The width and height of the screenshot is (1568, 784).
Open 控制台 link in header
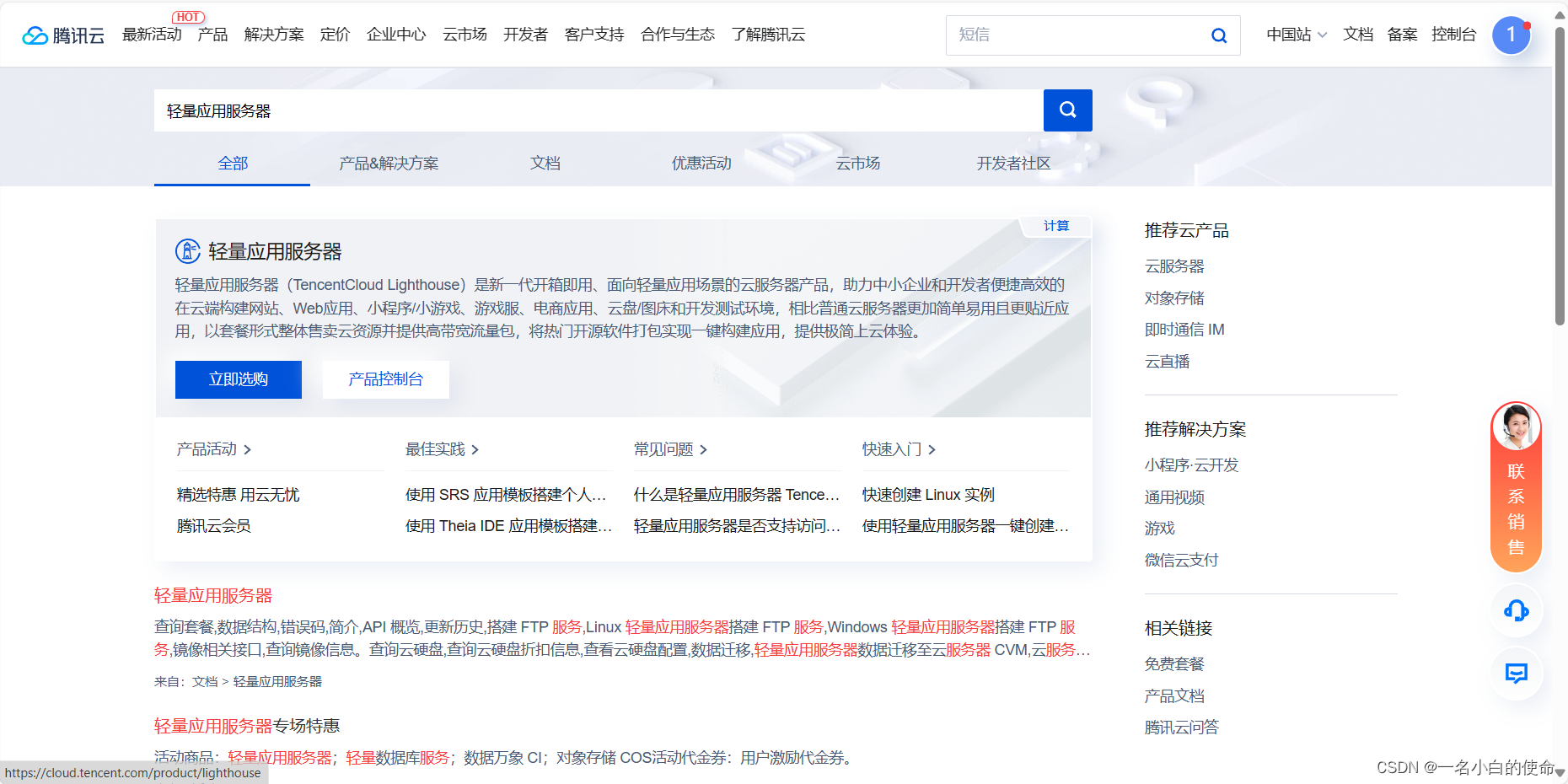point(1454,35)
